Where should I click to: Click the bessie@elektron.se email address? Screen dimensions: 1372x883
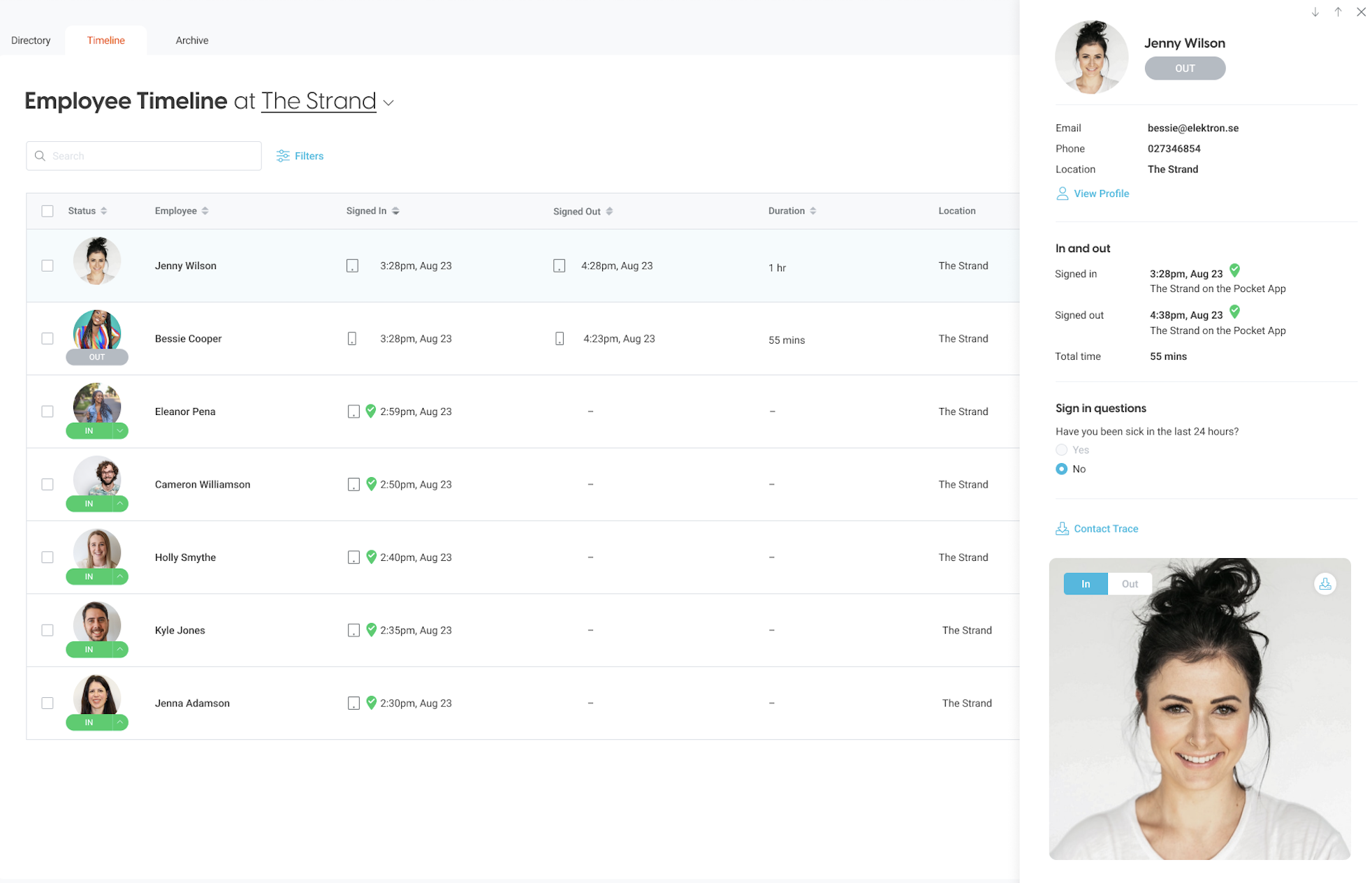coord(1192,128)
